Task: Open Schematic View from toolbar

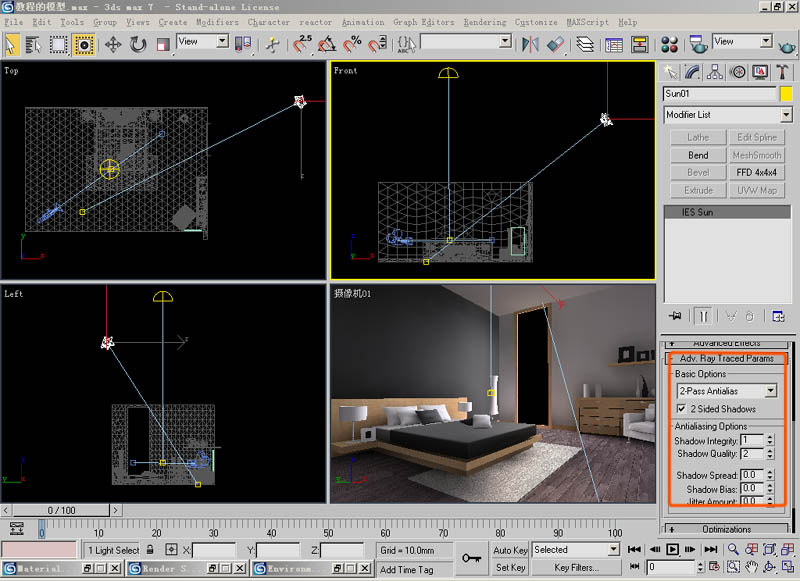Action: [x=639, y=45]
